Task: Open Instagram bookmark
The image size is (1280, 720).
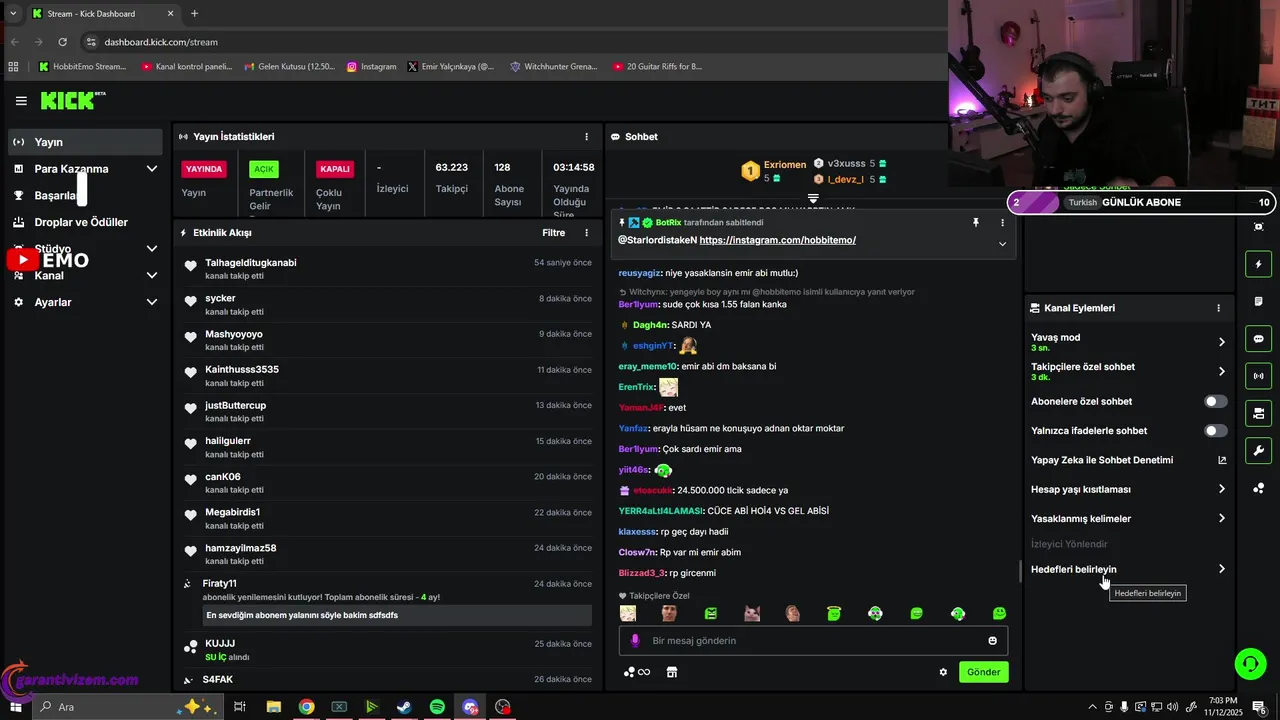Action: (372, 66)
